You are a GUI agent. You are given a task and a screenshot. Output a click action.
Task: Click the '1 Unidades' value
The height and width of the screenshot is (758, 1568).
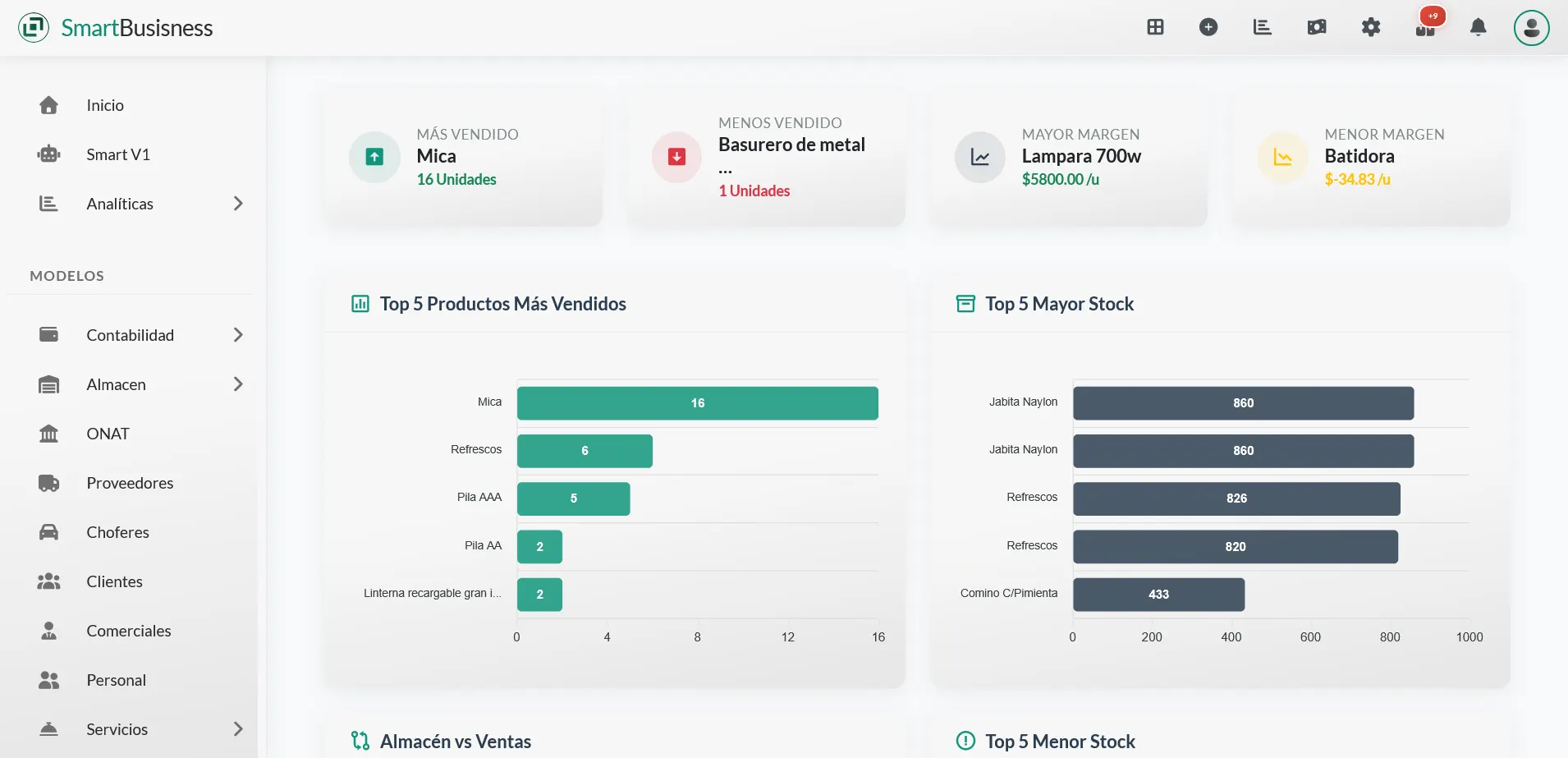(x=754, y=191)
